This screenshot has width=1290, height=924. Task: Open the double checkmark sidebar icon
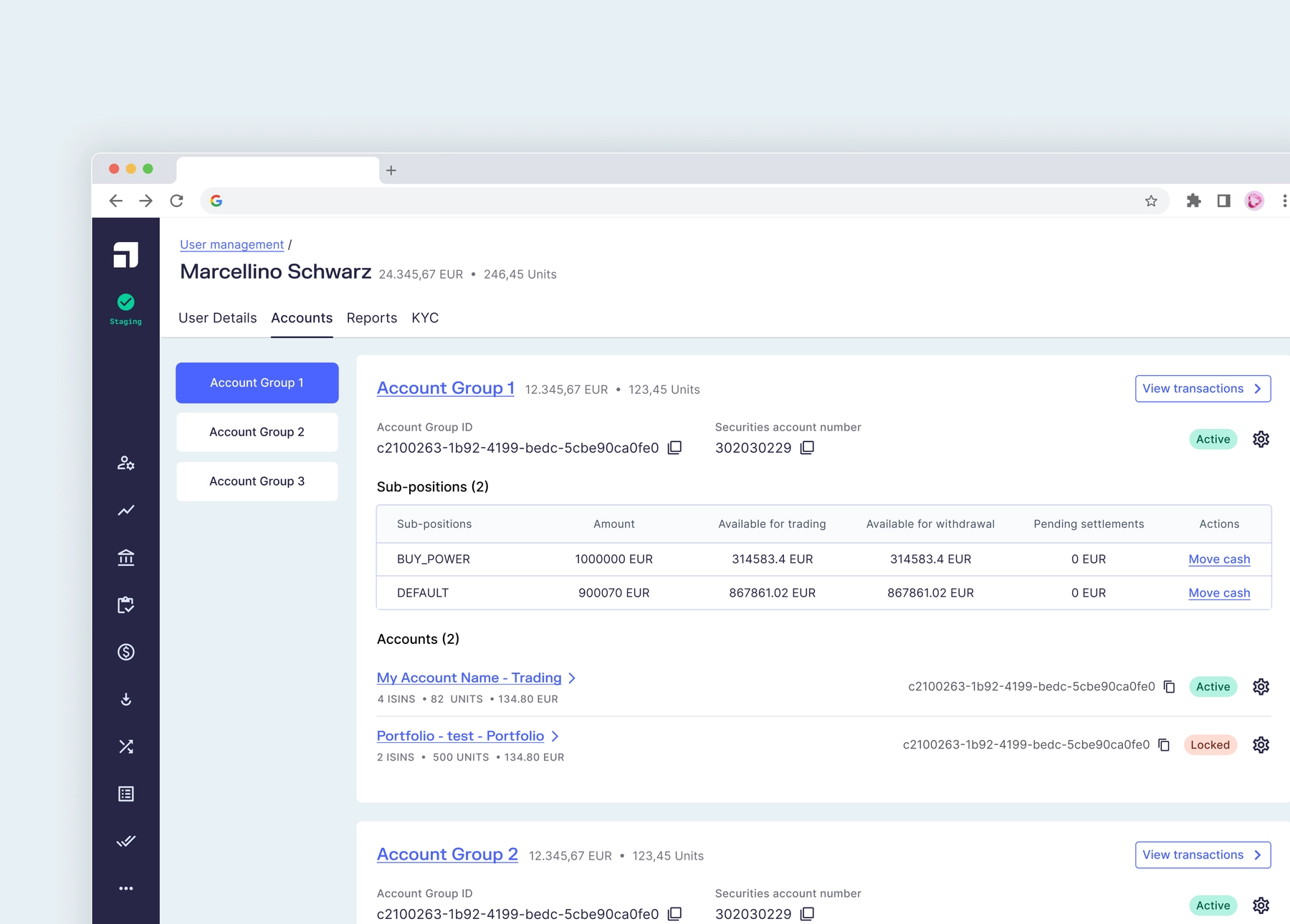coord(126,841)
